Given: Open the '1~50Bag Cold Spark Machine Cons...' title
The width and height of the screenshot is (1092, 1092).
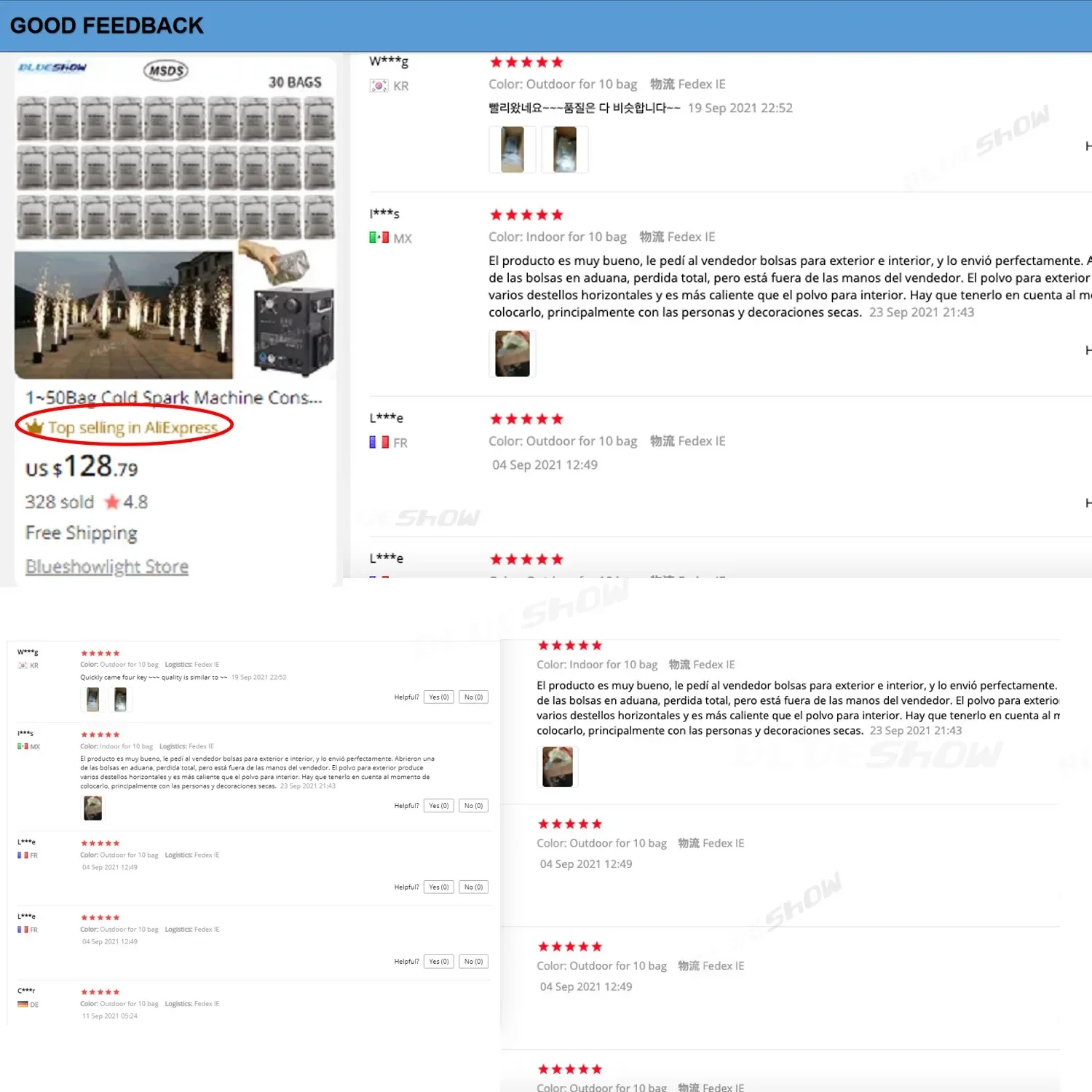Looking at the screenshot, I should point(174,397).
